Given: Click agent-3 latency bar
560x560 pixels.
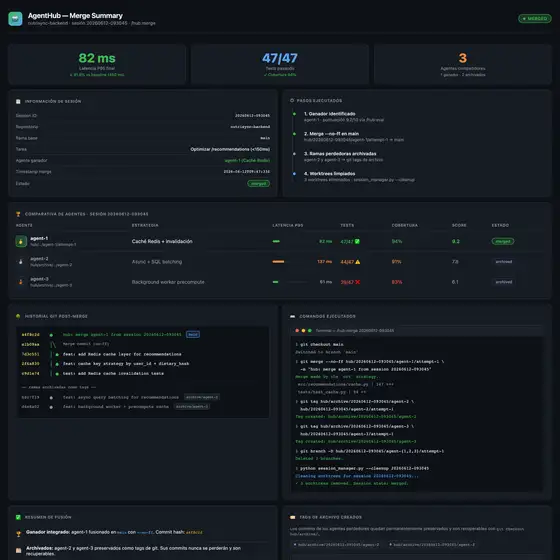Looking at the screenshot, I should pos(275,282).
